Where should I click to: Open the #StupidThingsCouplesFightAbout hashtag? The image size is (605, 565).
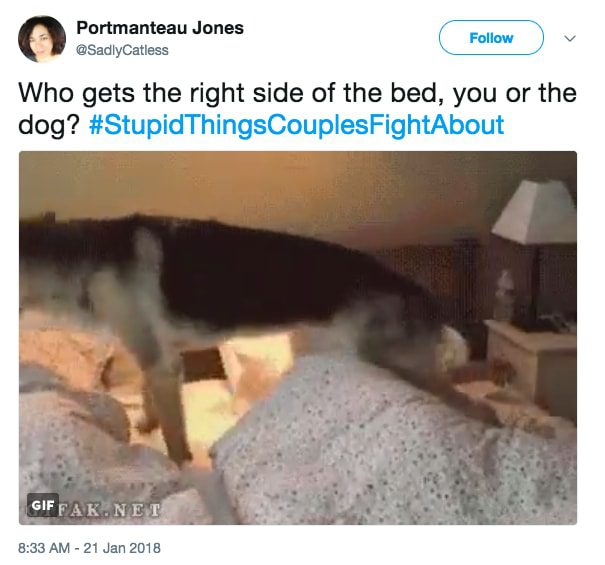pyautogui.click(x=296, y=125)
